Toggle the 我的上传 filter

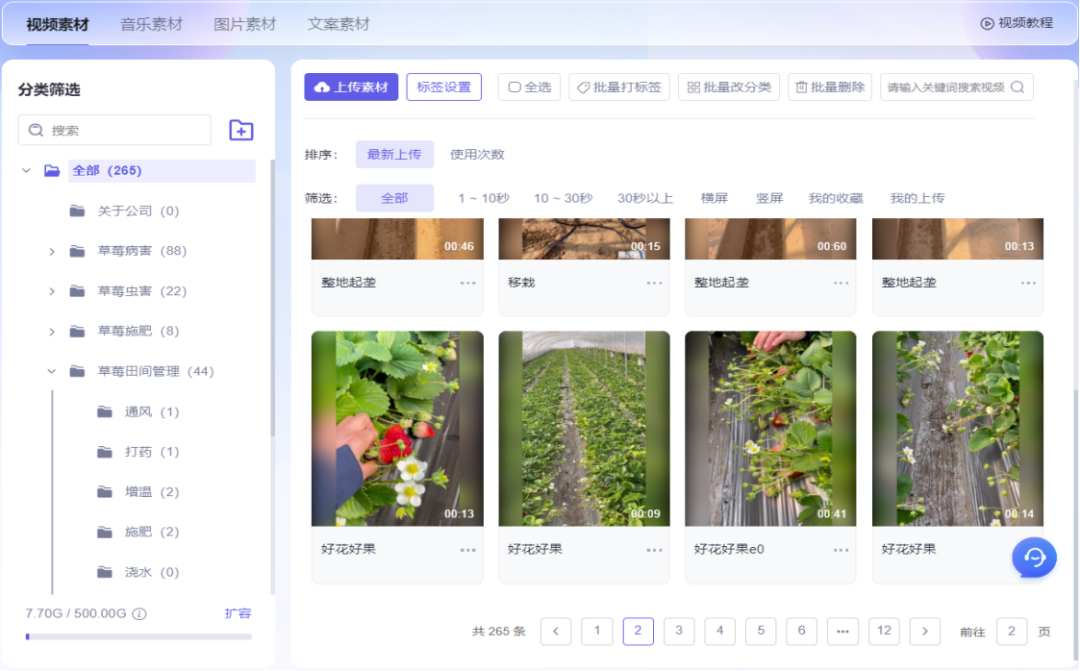[x=917, y=198]
